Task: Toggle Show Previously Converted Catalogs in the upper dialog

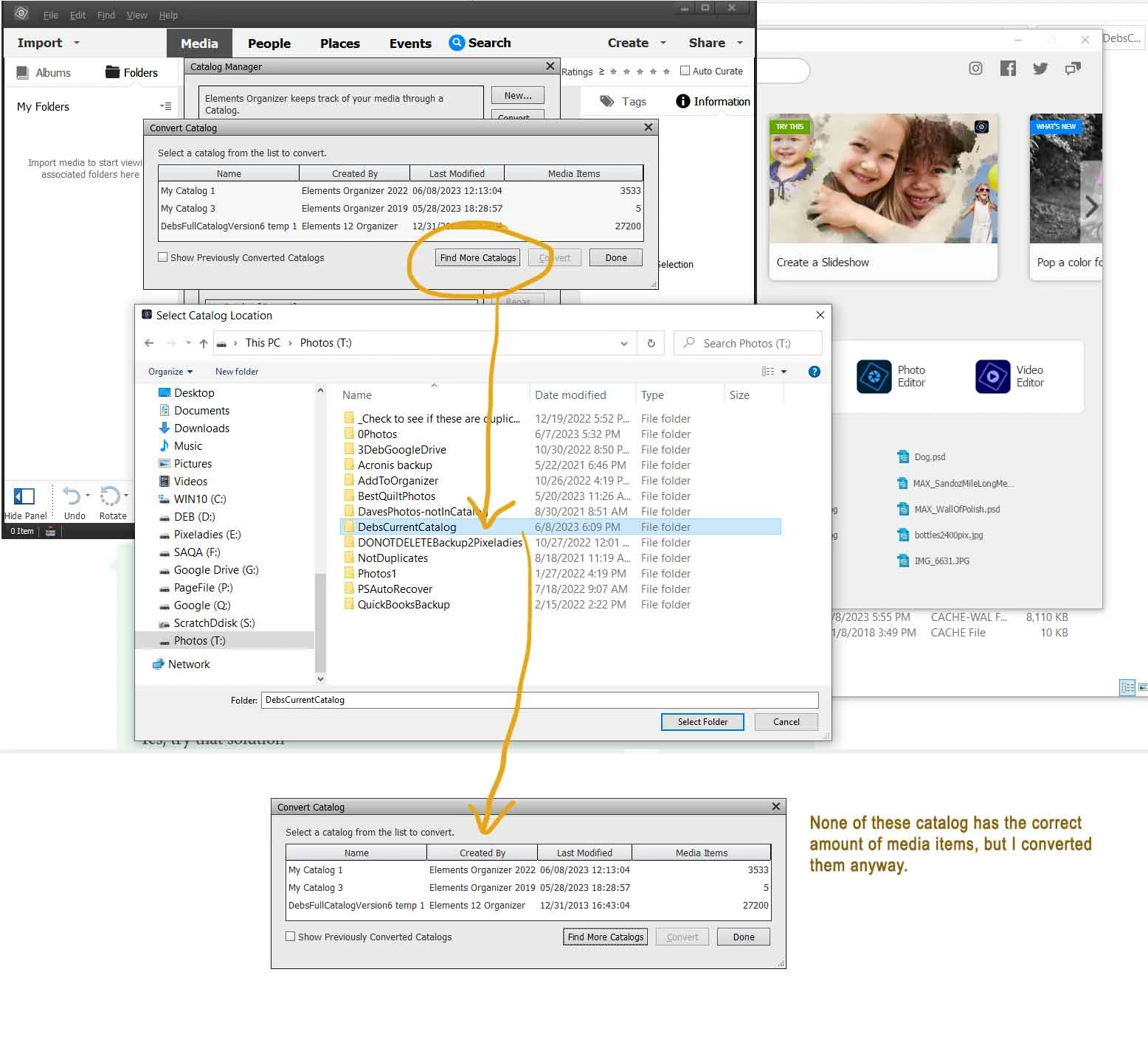Action: click(x=162, y=257)
